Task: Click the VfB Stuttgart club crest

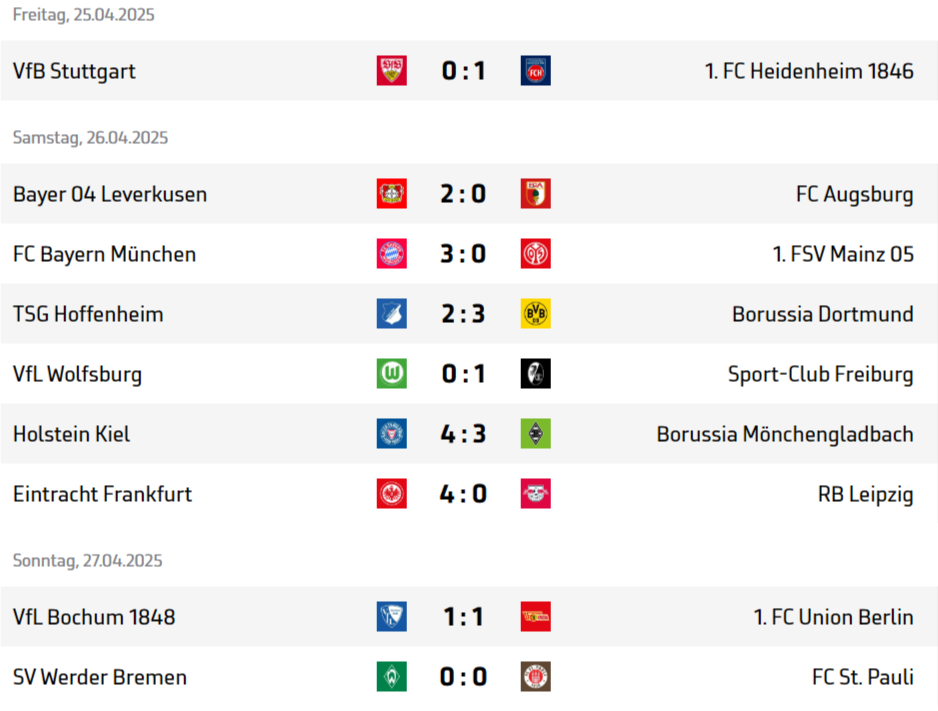Action: (391, 71)
